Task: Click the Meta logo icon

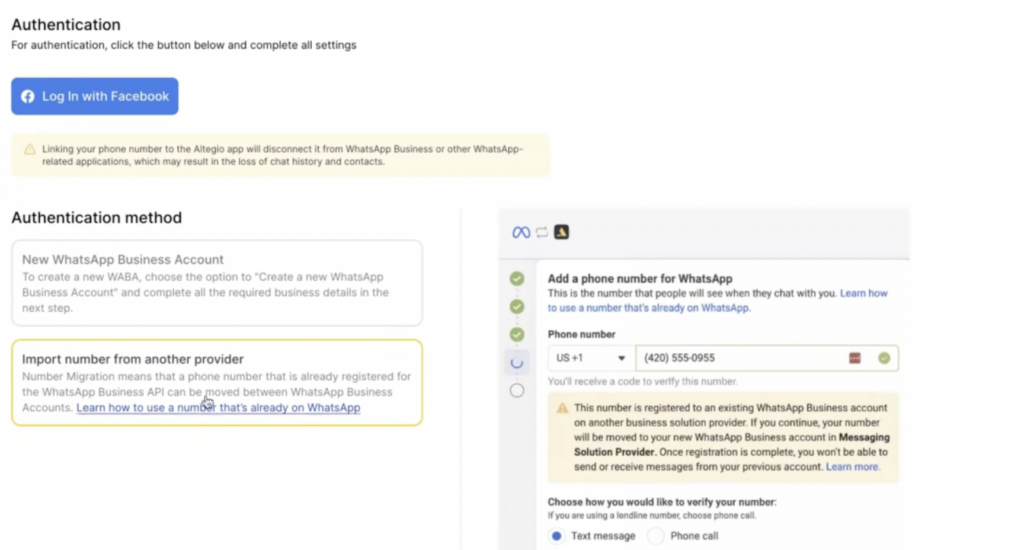Action: [x=520, y=232]
